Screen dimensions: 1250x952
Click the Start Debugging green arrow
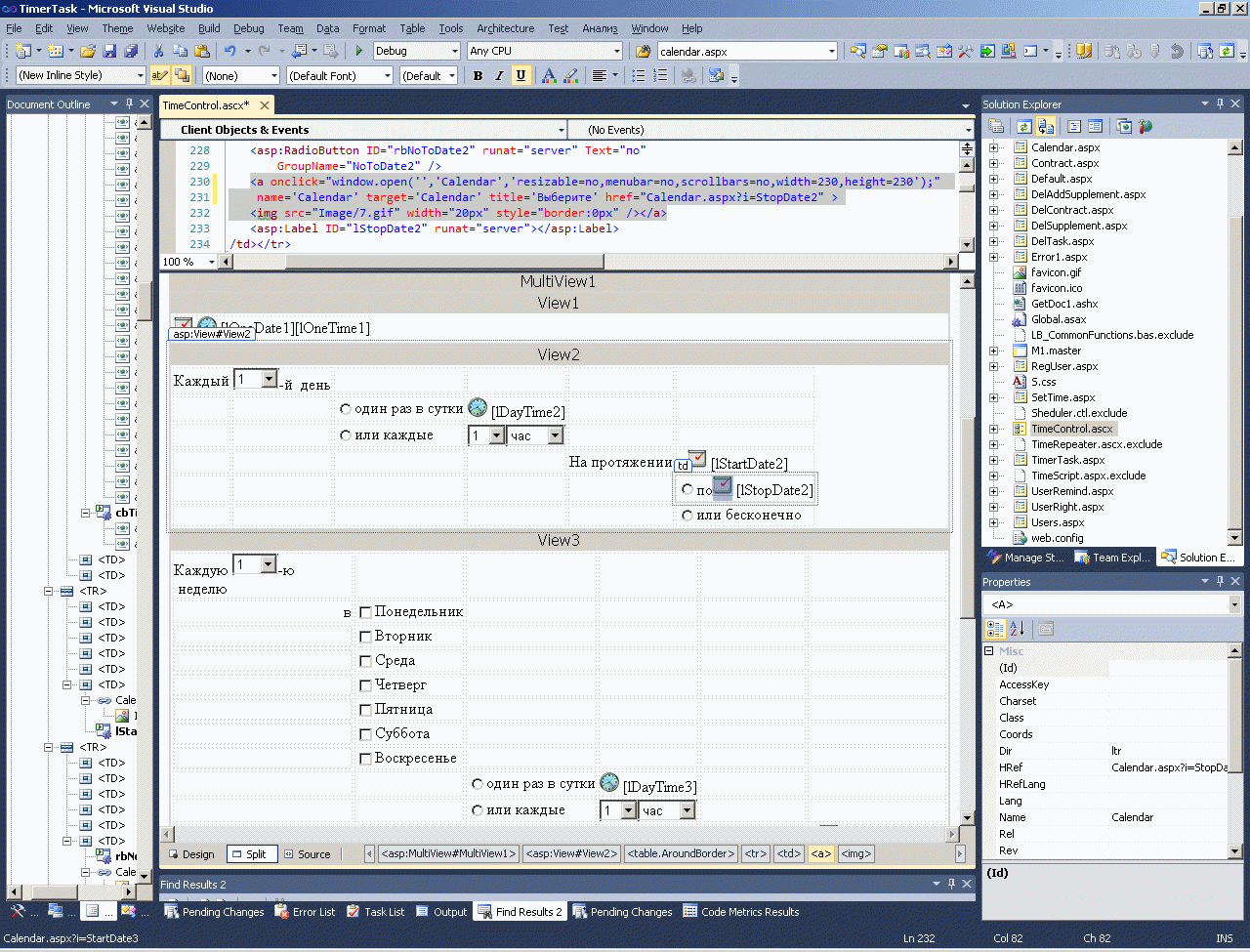click(x=359, y=51)
